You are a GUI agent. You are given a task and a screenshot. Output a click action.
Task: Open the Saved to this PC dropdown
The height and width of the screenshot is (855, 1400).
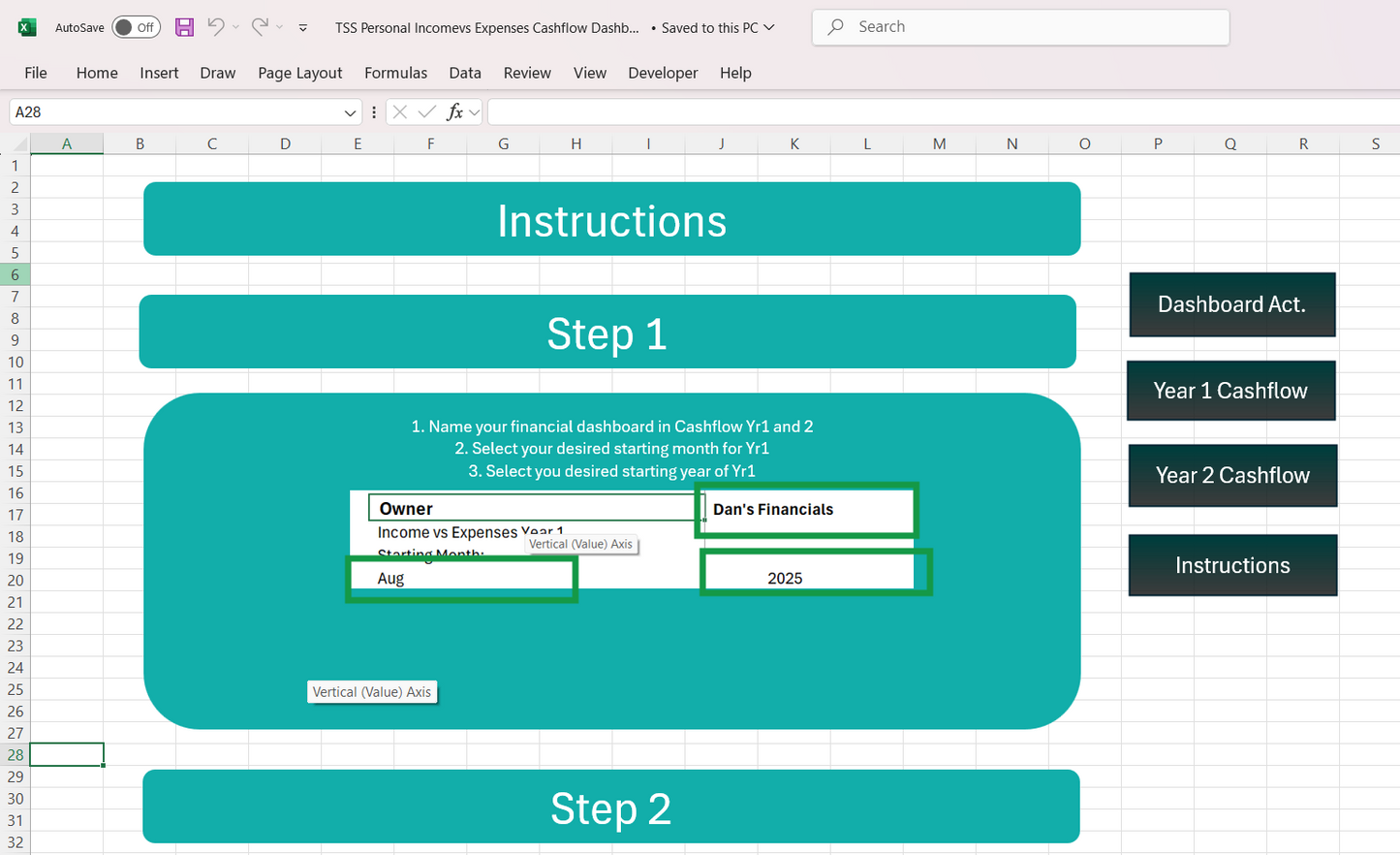pos(769,28)
